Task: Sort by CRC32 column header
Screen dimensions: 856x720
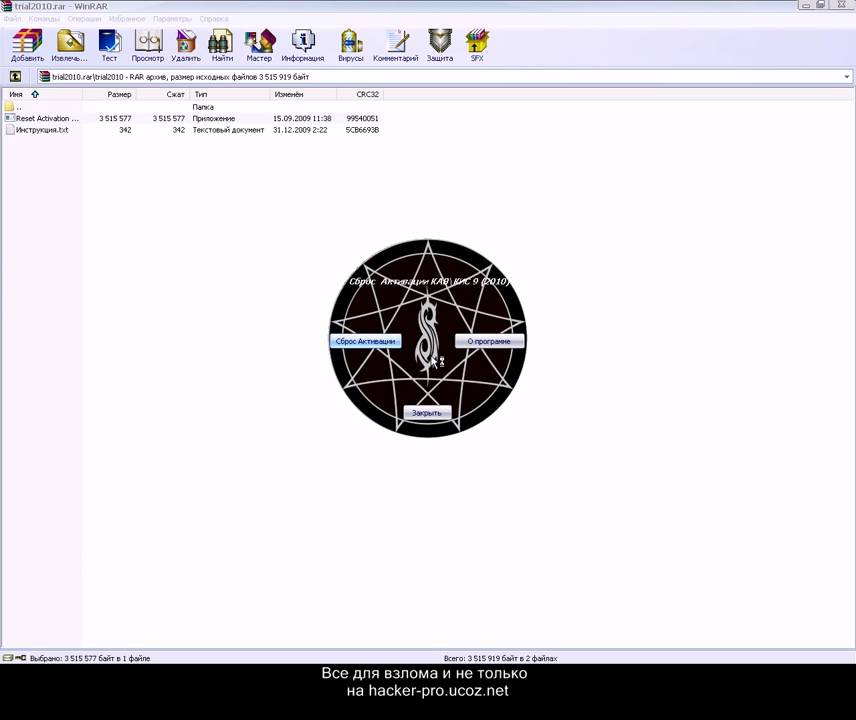Action: [x=360, y=94]
